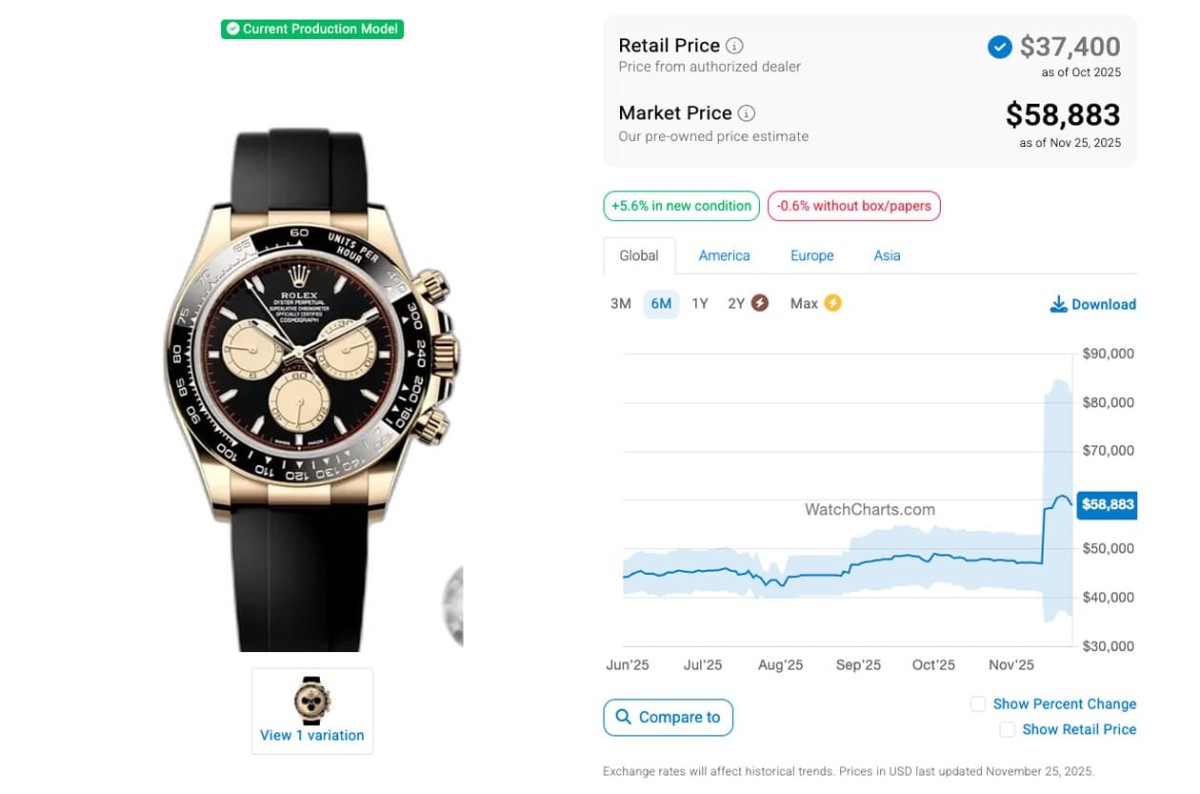
Task: Click the +5.6% in new condition badge
Action: [681, 206]
